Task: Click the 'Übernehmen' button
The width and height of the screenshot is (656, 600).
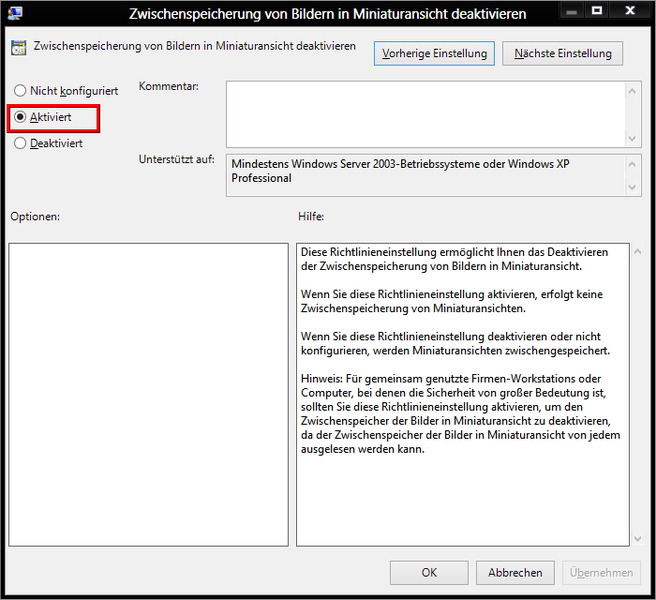Action: (601, 573)
